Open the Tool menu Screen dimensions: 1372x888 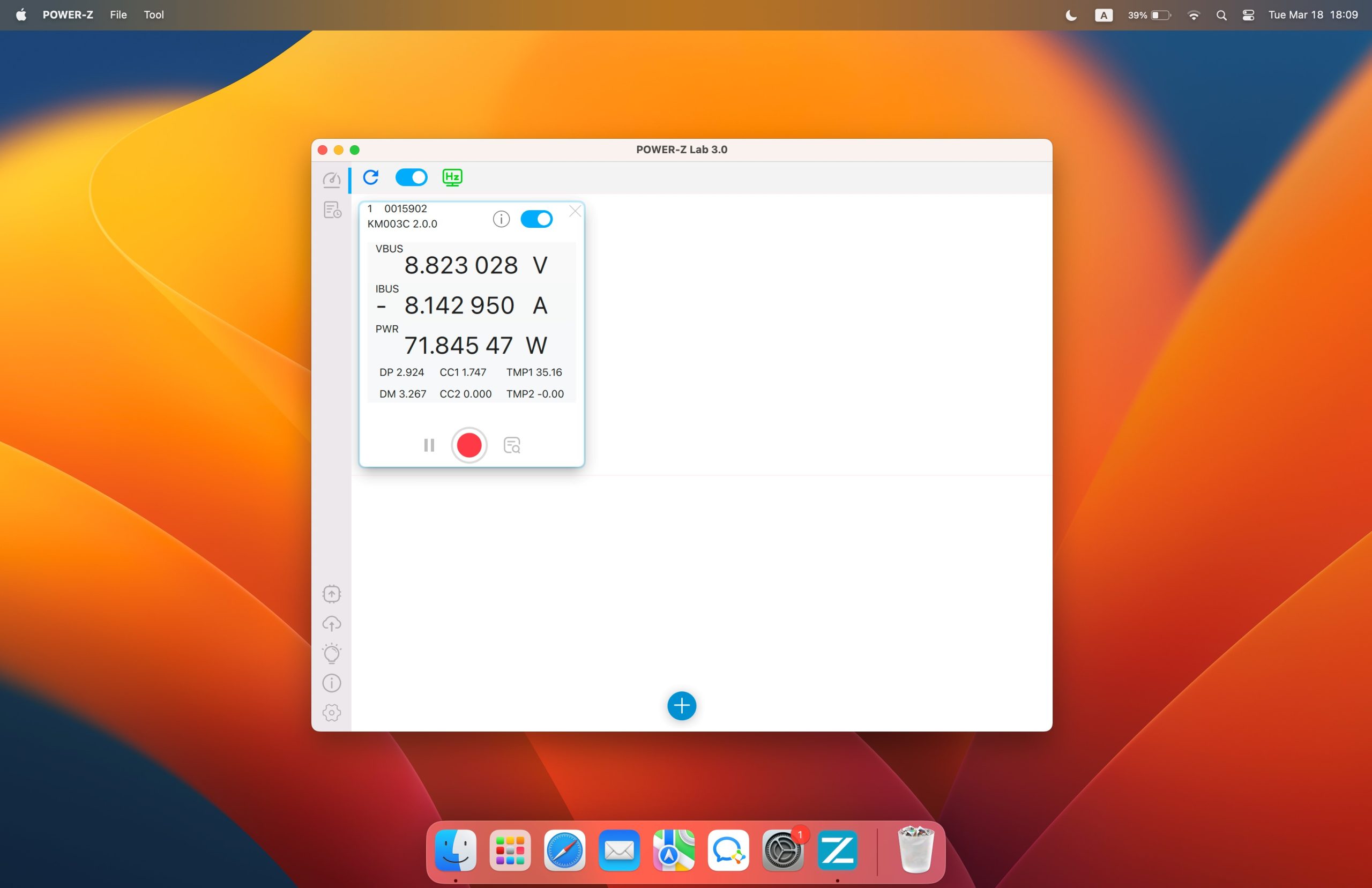[153, 15]
